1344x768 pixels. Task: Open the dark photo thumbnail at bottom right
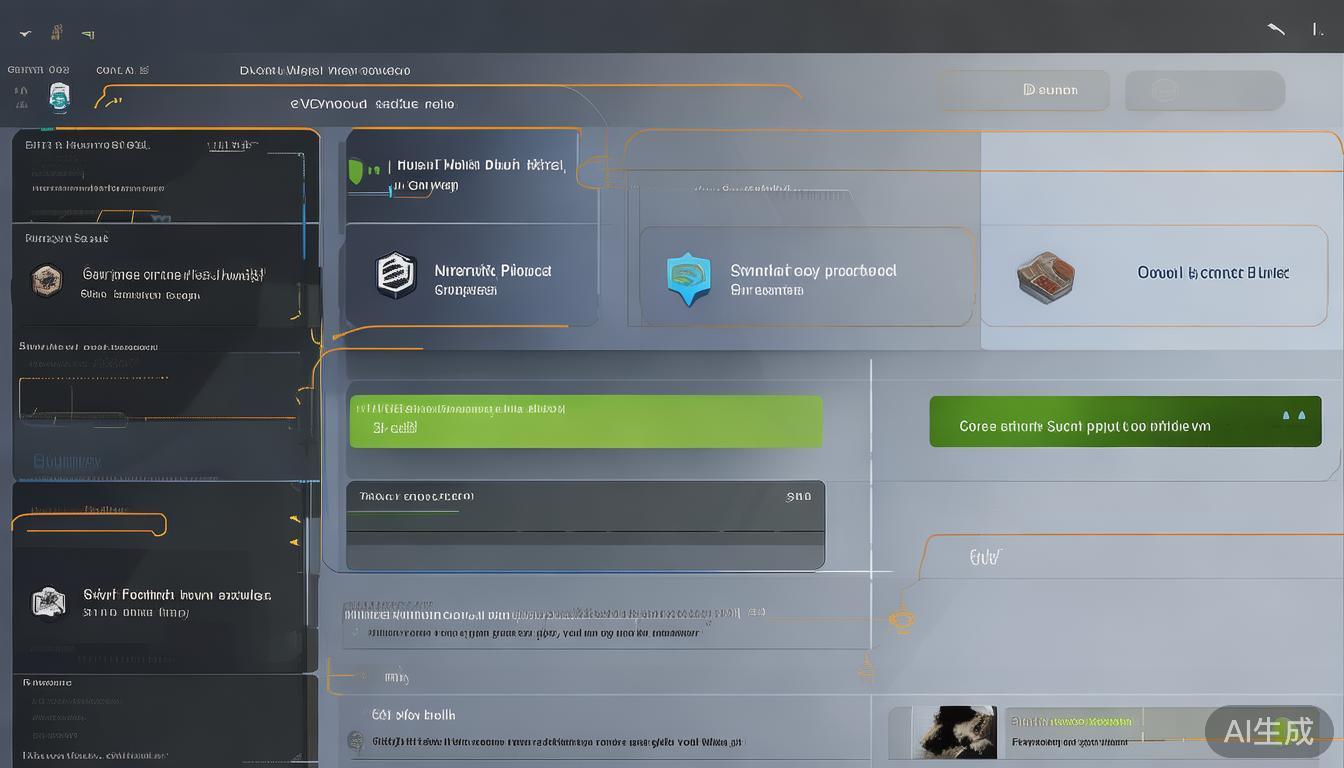(942, 732)
